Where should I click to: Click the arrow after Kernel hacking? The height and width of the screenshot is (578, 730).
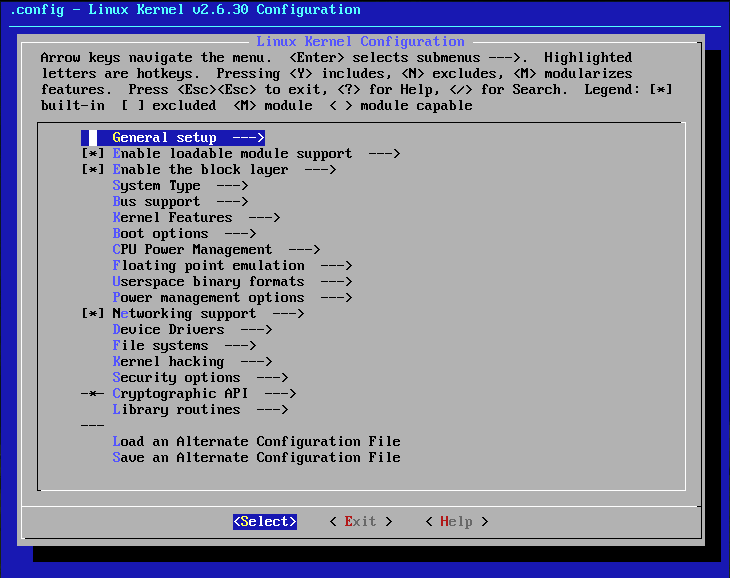tap(256, 362)
